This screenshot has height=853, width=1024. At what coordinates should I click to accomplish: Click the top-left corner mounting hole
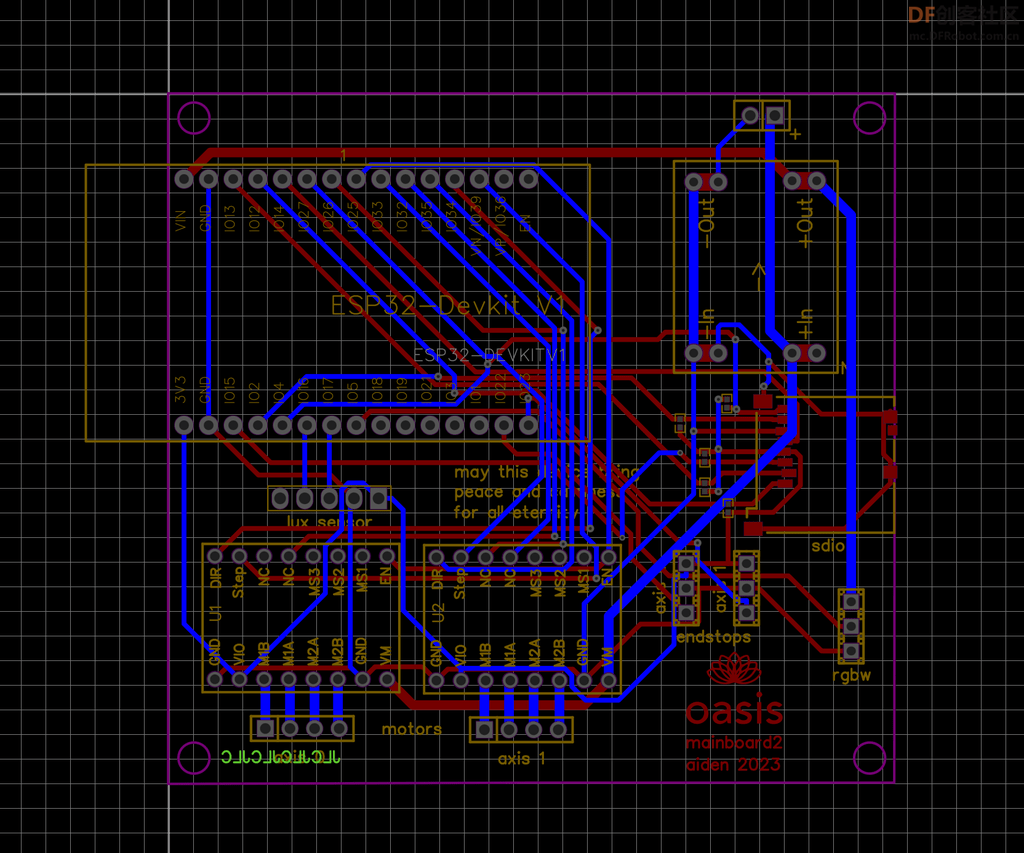point(194,118)
